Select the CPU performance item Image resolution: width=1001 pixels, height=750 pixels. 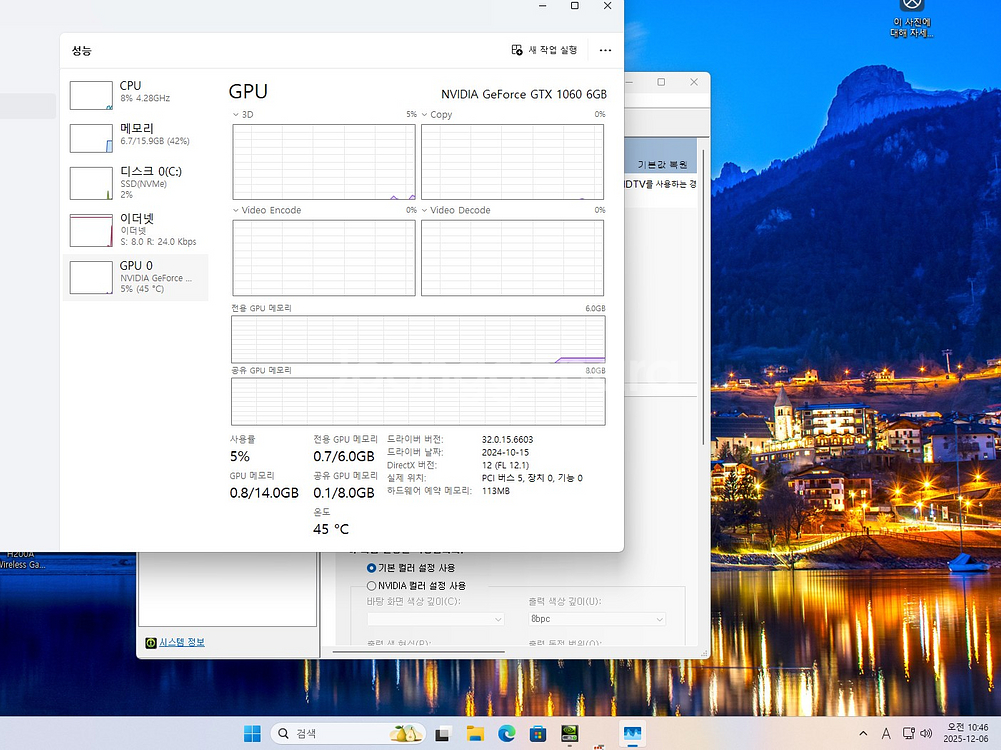pos(135,93)
